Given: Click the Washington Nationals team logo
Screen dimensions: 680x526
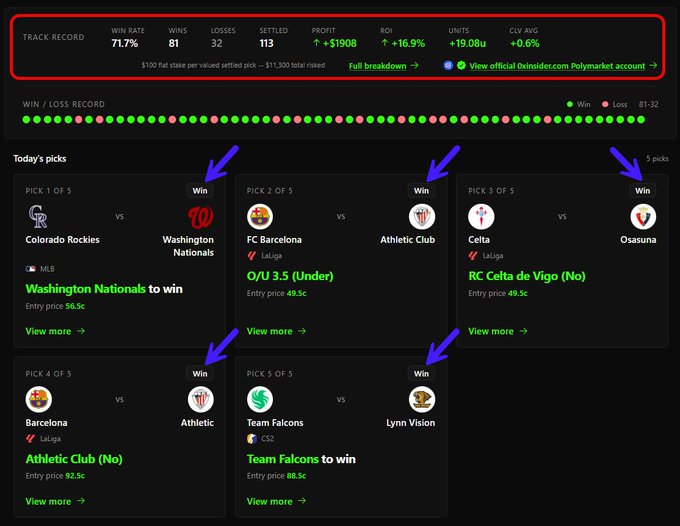Looking at the screenshot, I should [x=201, y=217].
